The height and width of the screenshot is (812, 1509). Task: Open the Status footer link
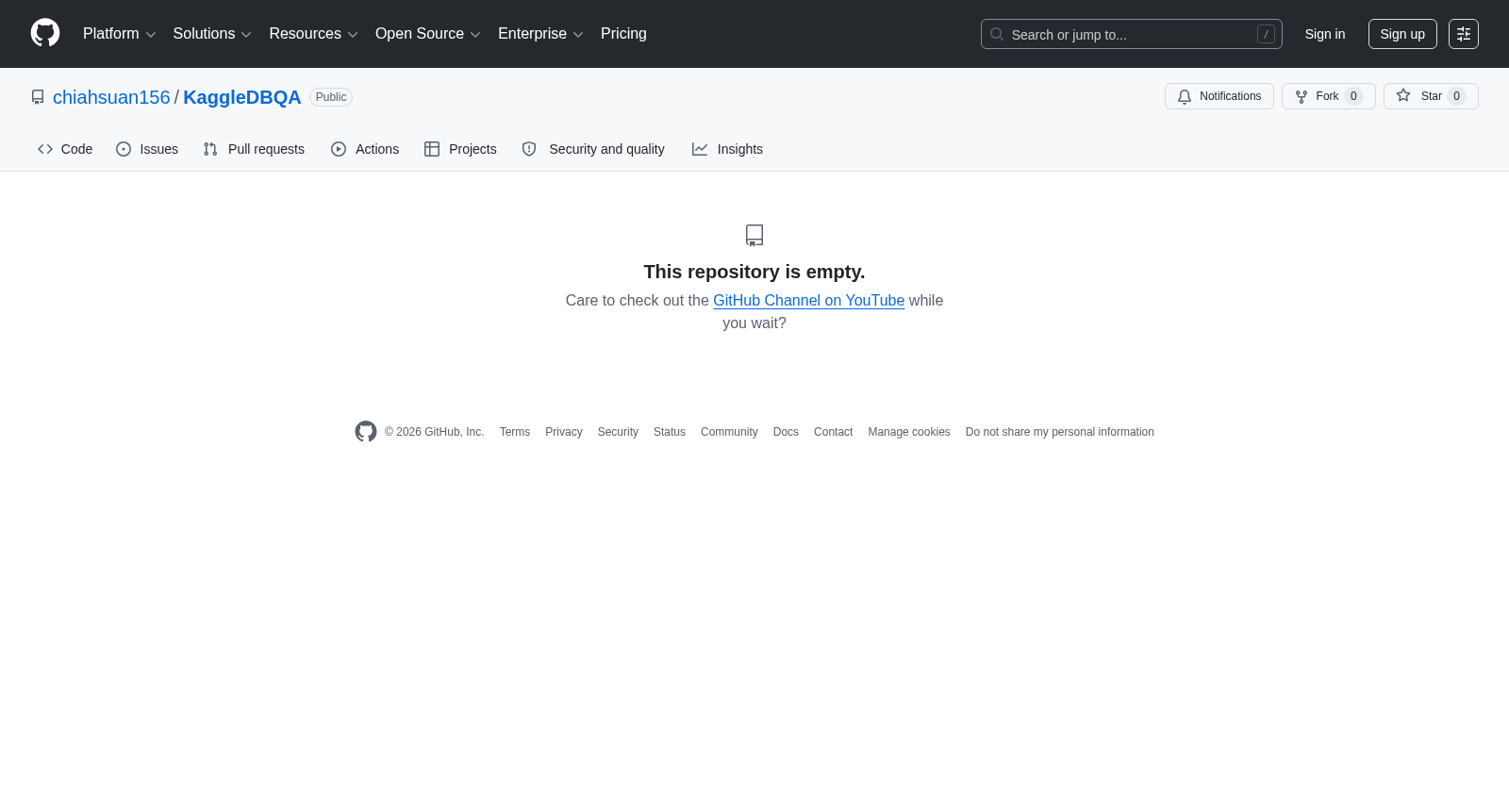(x=670, y=432)
